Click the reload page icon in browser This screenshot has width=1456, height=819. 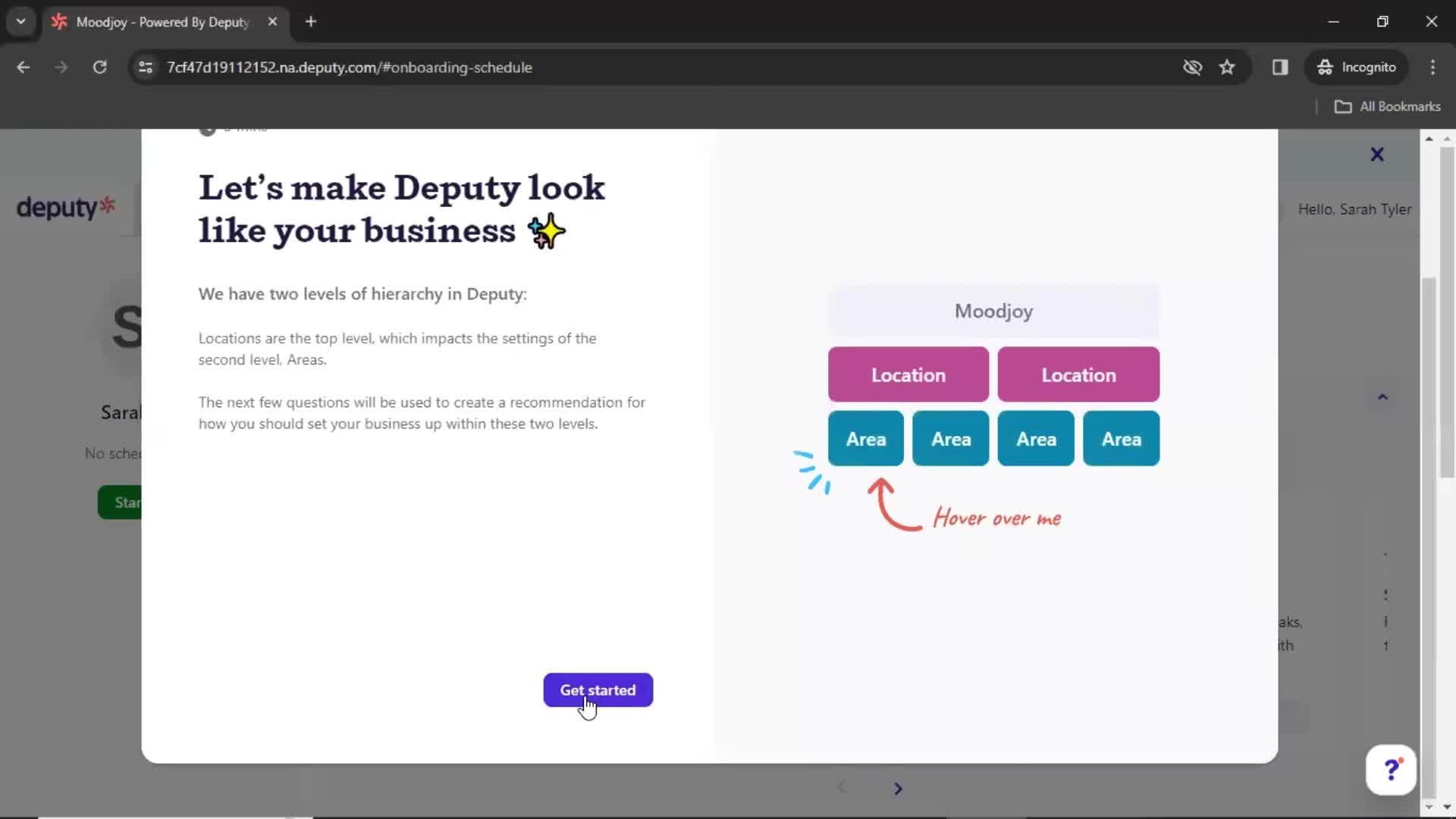coord(99,67)
